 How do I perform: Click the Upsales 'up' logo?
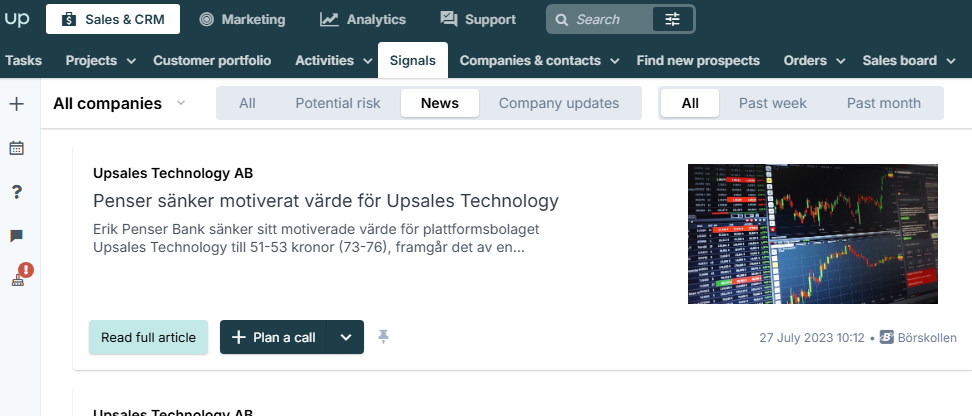pos(17,19)
